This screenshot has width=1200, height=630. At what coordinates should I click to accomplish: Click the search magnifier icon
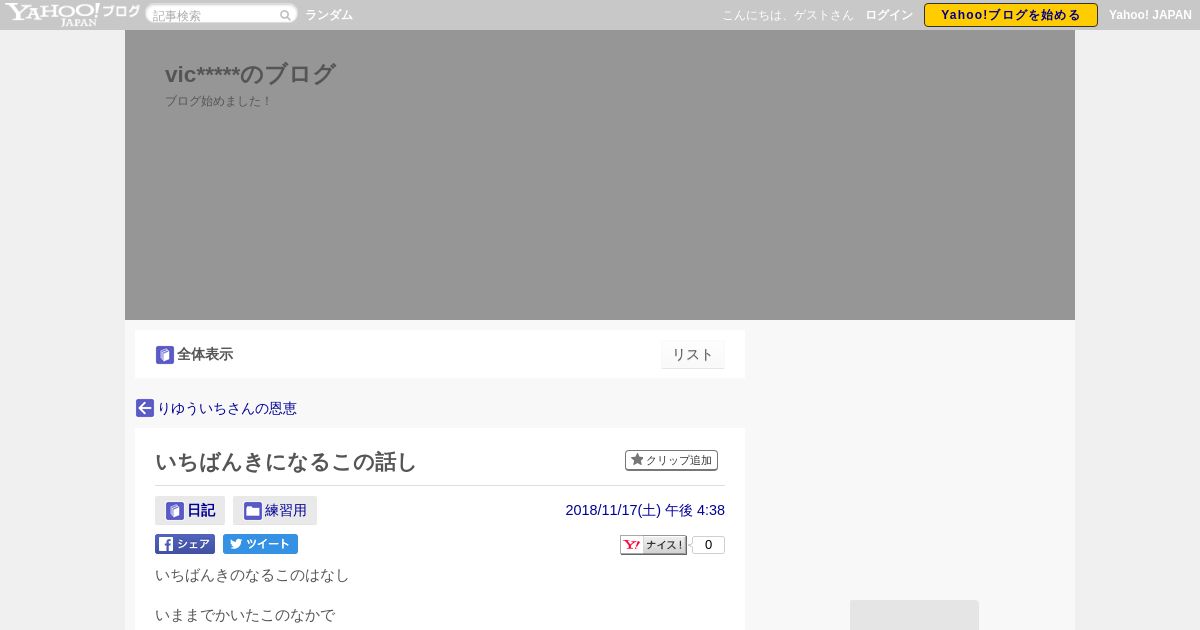[285, 15]
